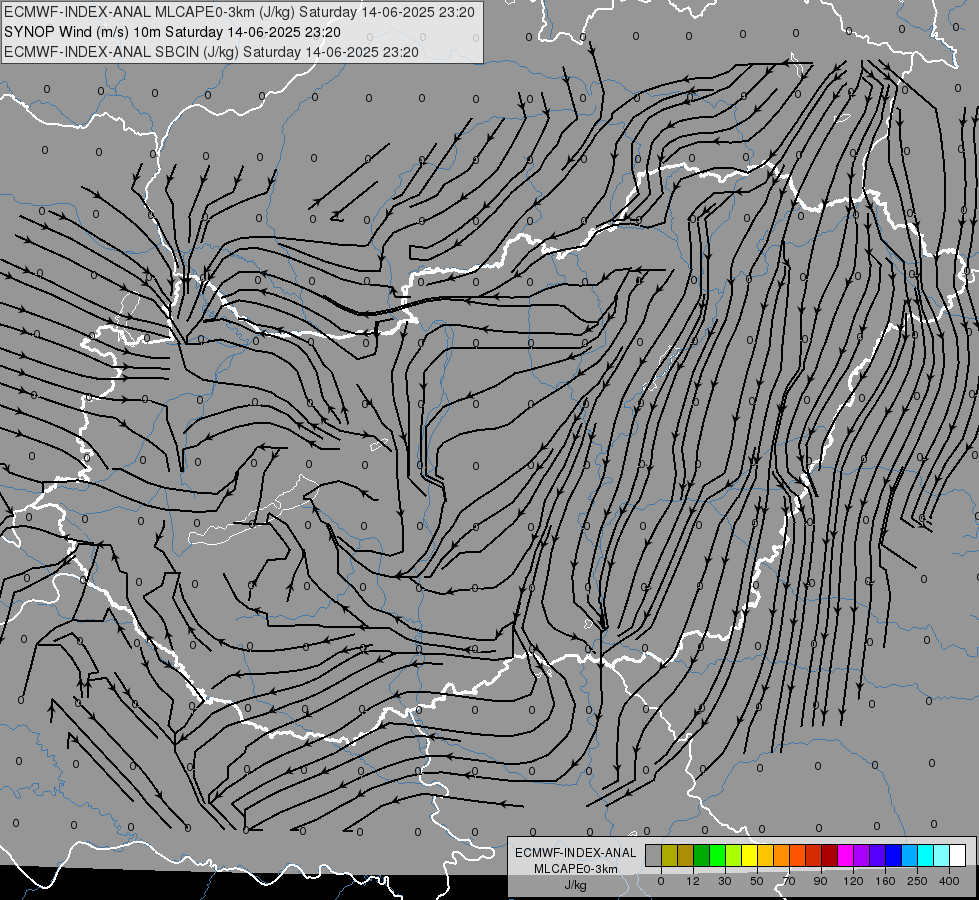Choose the bright green legend swatch

point(717,855)
